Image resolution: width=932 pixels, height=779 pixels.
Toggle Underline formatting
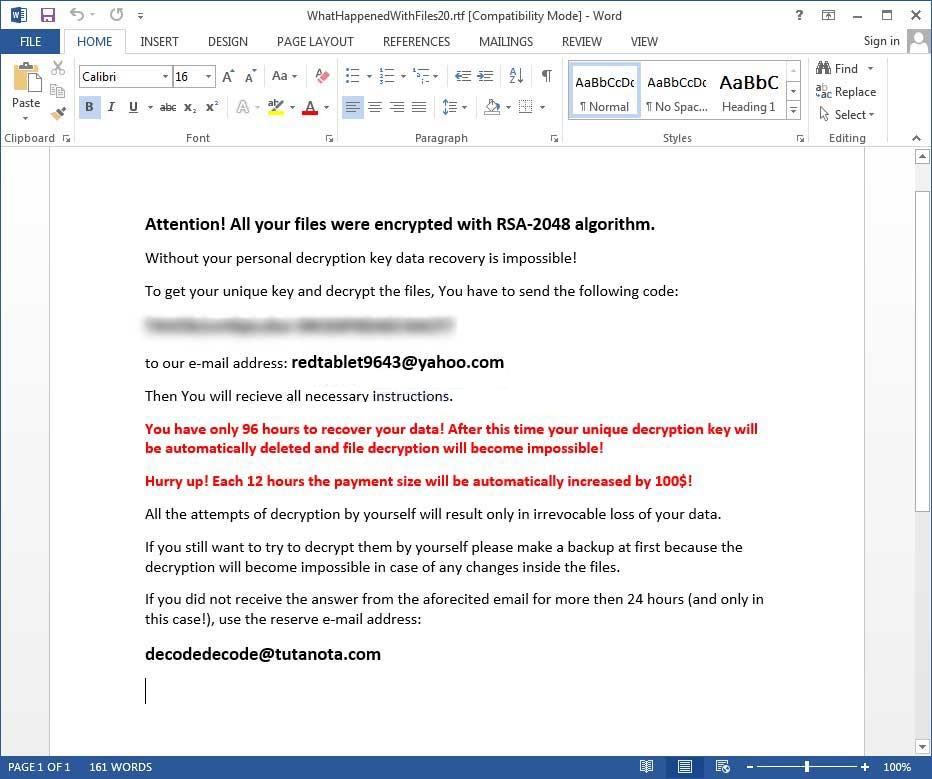pyautogui.click(x=133, y=108)
